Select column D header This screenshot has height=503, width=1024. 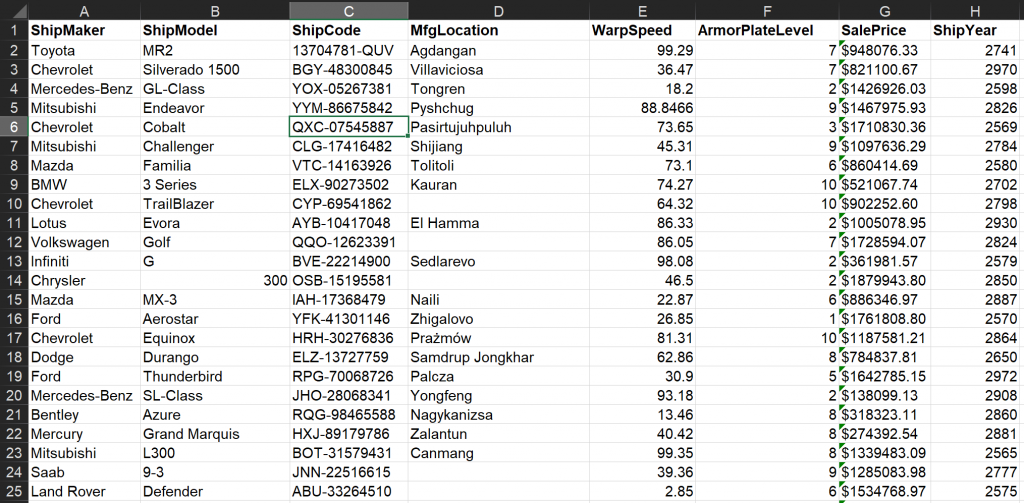(x=499, y=10)
